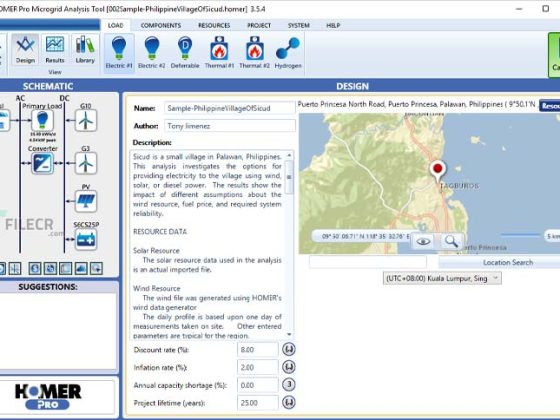The width and height of the screenshot is (560, 420).
Task: Click description scroll down arrow
Action: [289, 335]
